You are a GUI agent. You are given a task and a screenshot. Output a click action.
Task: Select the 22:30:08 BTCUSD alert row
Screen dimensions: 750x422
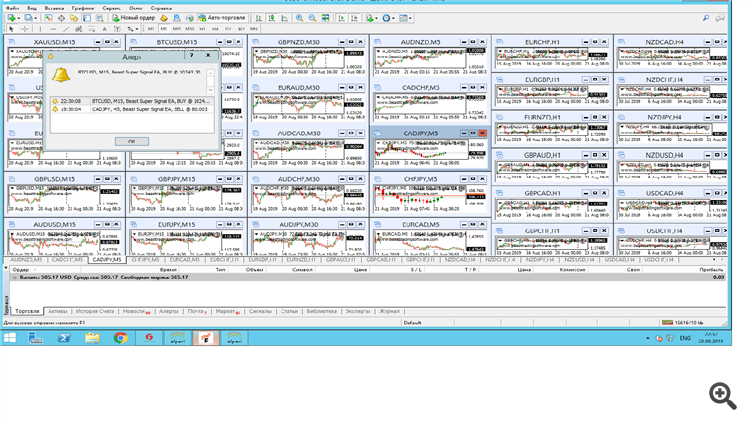[x=132, y=101]
